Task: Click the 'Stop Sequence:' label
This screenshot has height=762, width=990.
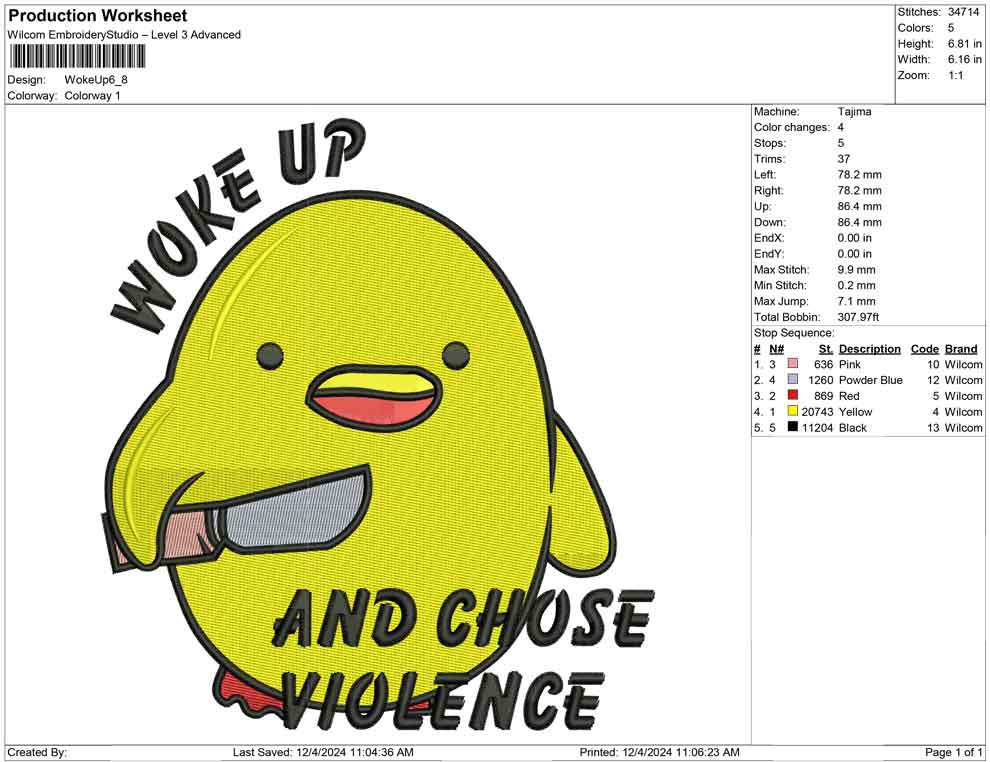Action: (x=794, y=333)
